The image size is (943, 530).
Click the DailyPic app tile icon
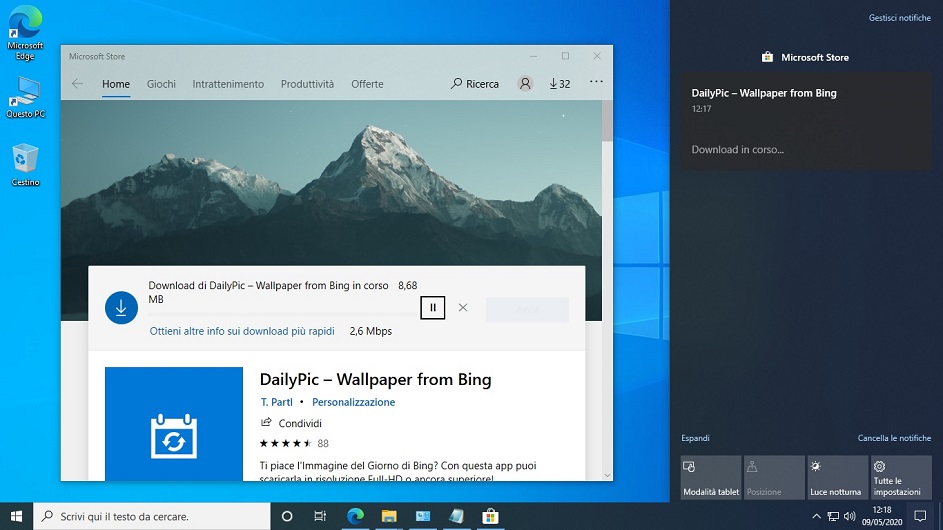[x=174, y=424]
